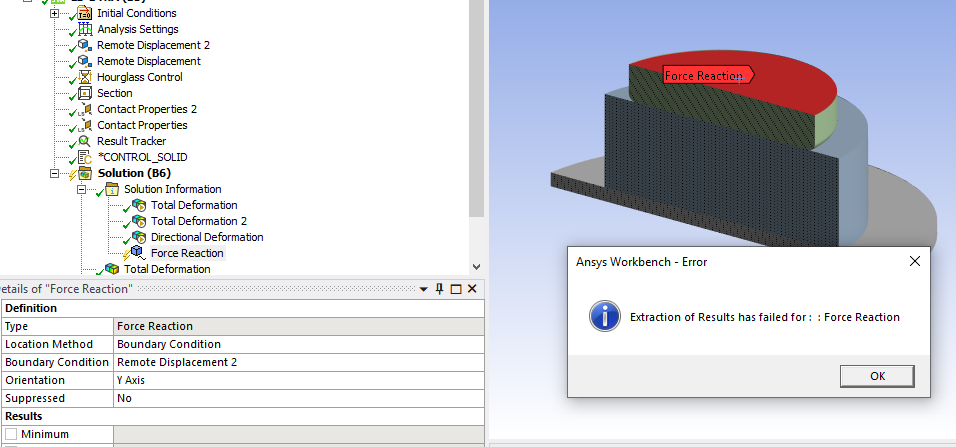Toggle the Minimum parameter checkbox
This screenshot has height=447, width=956.
[x=11, y=434]
